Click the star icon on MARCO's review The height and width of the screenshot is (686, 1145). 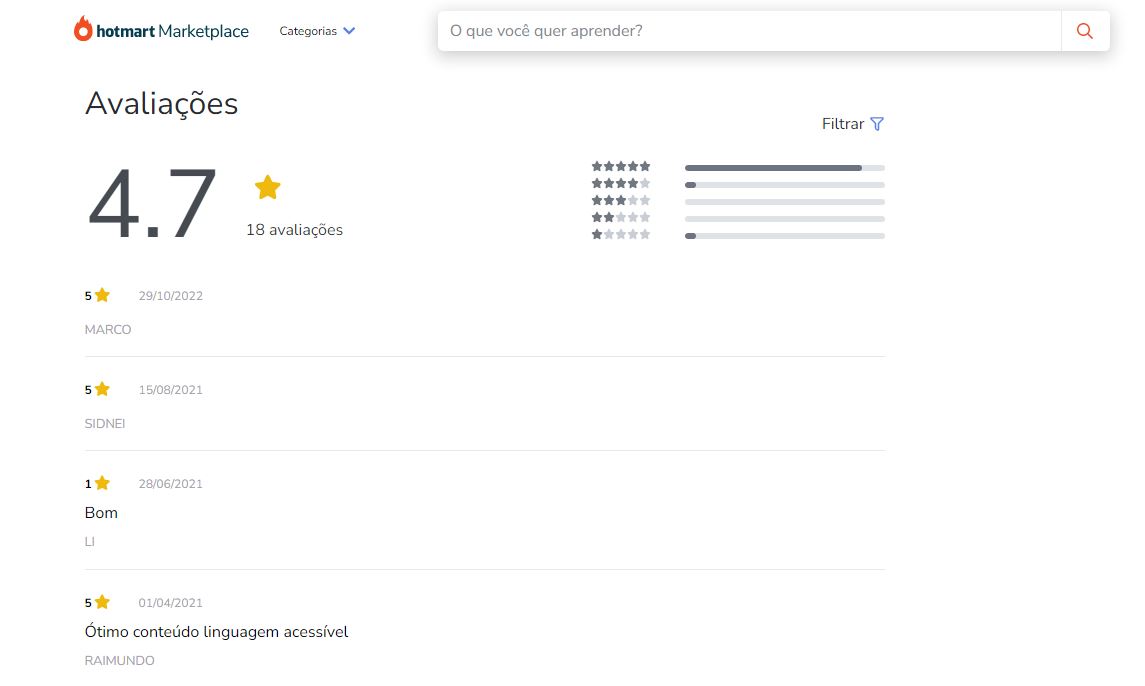point(102,295)
